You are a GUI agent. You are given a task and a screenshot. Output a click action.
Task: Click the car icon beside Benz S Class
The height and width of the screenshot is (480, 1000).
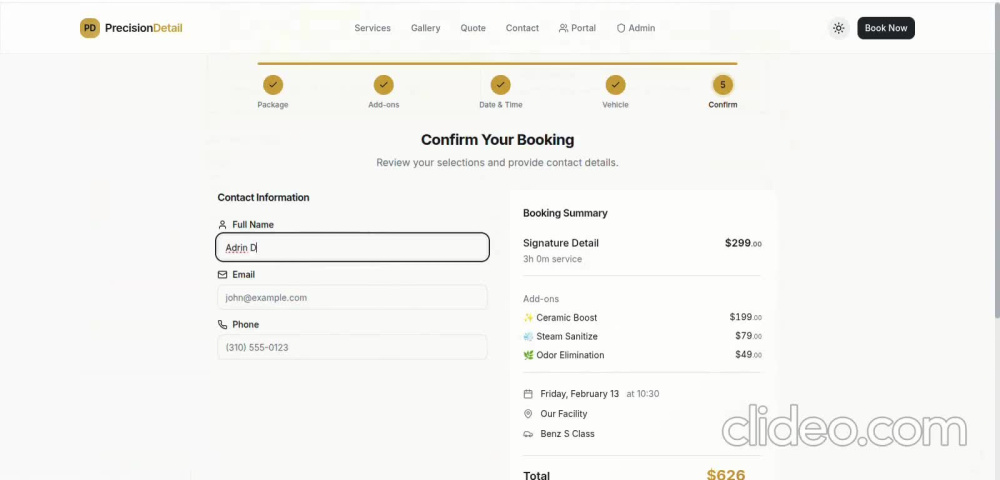tap(528, 433)
